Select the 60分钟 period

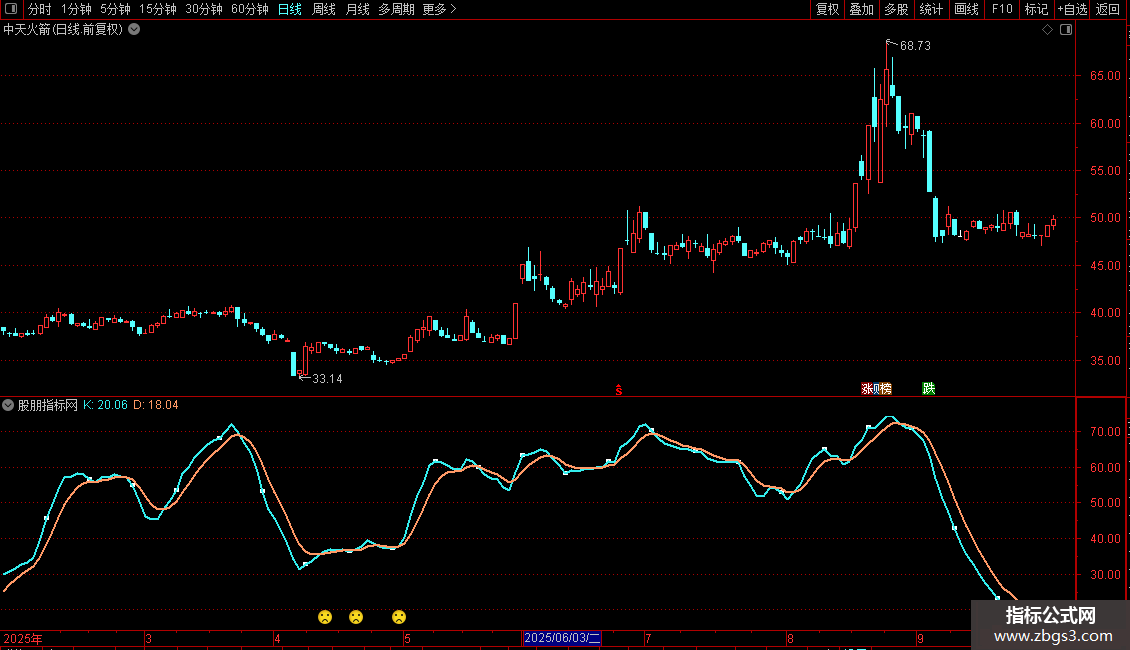249,9
